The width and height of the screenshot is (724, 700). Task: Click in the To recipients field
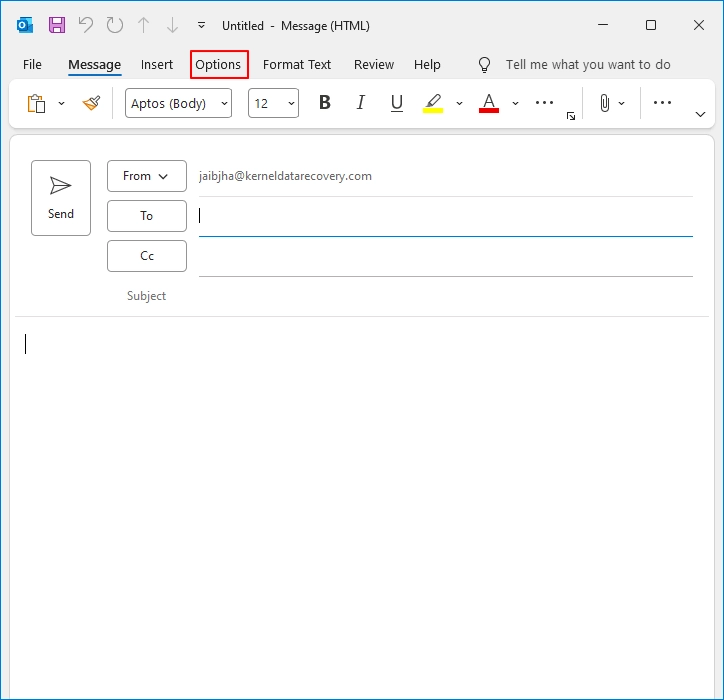(446, 216)
